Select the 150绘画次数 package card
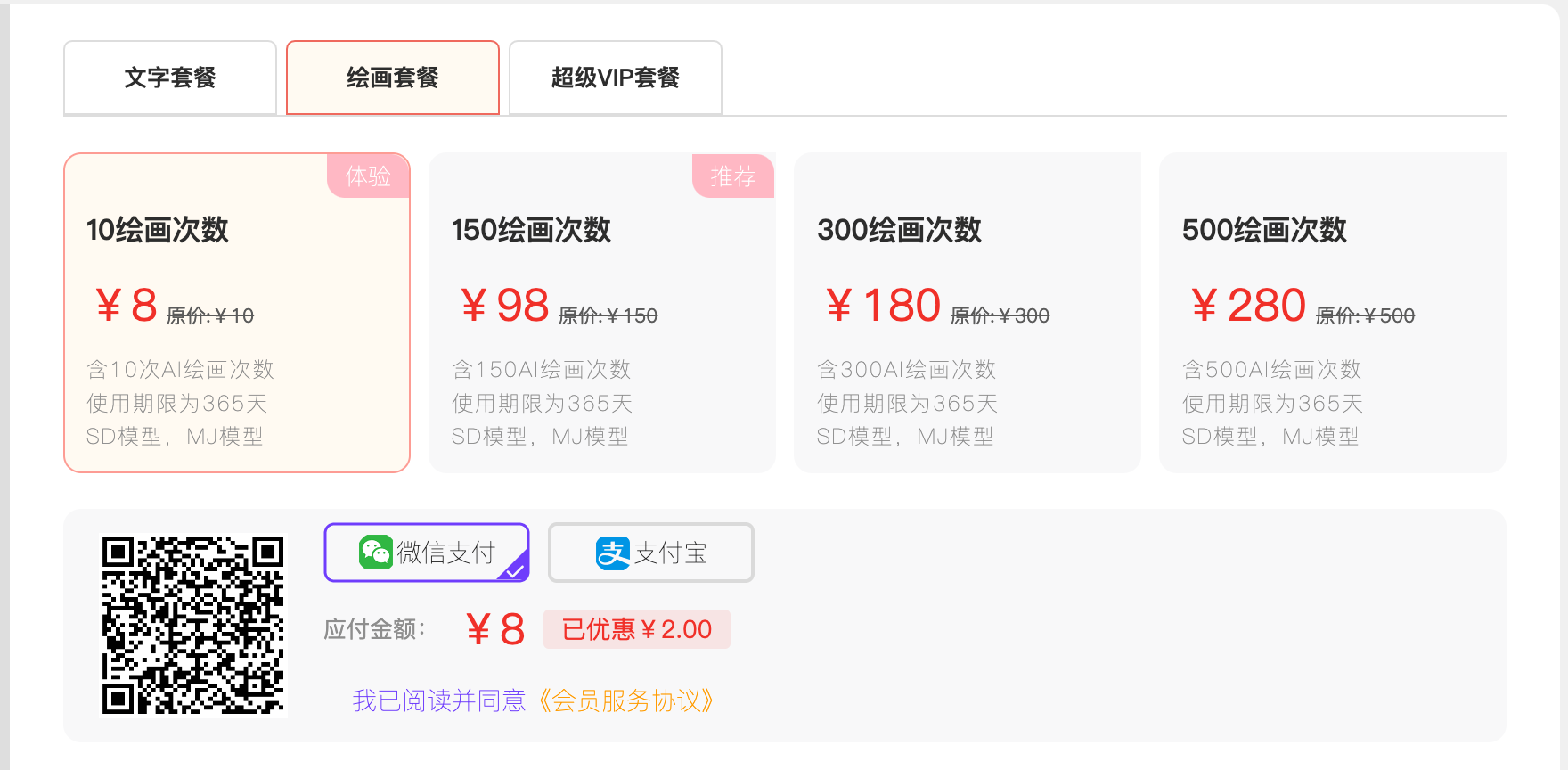Viewport: 1568px width, 770px height. [601, 312]
